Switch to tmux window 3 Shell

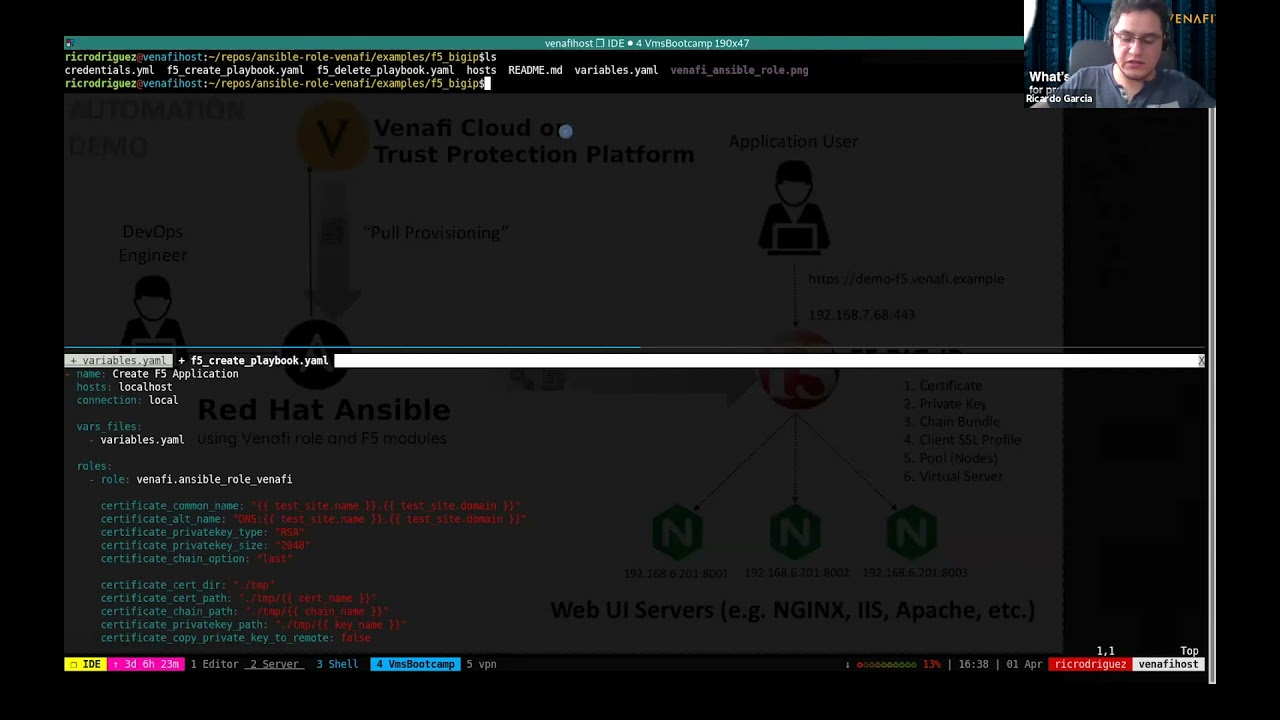[337, 664]
